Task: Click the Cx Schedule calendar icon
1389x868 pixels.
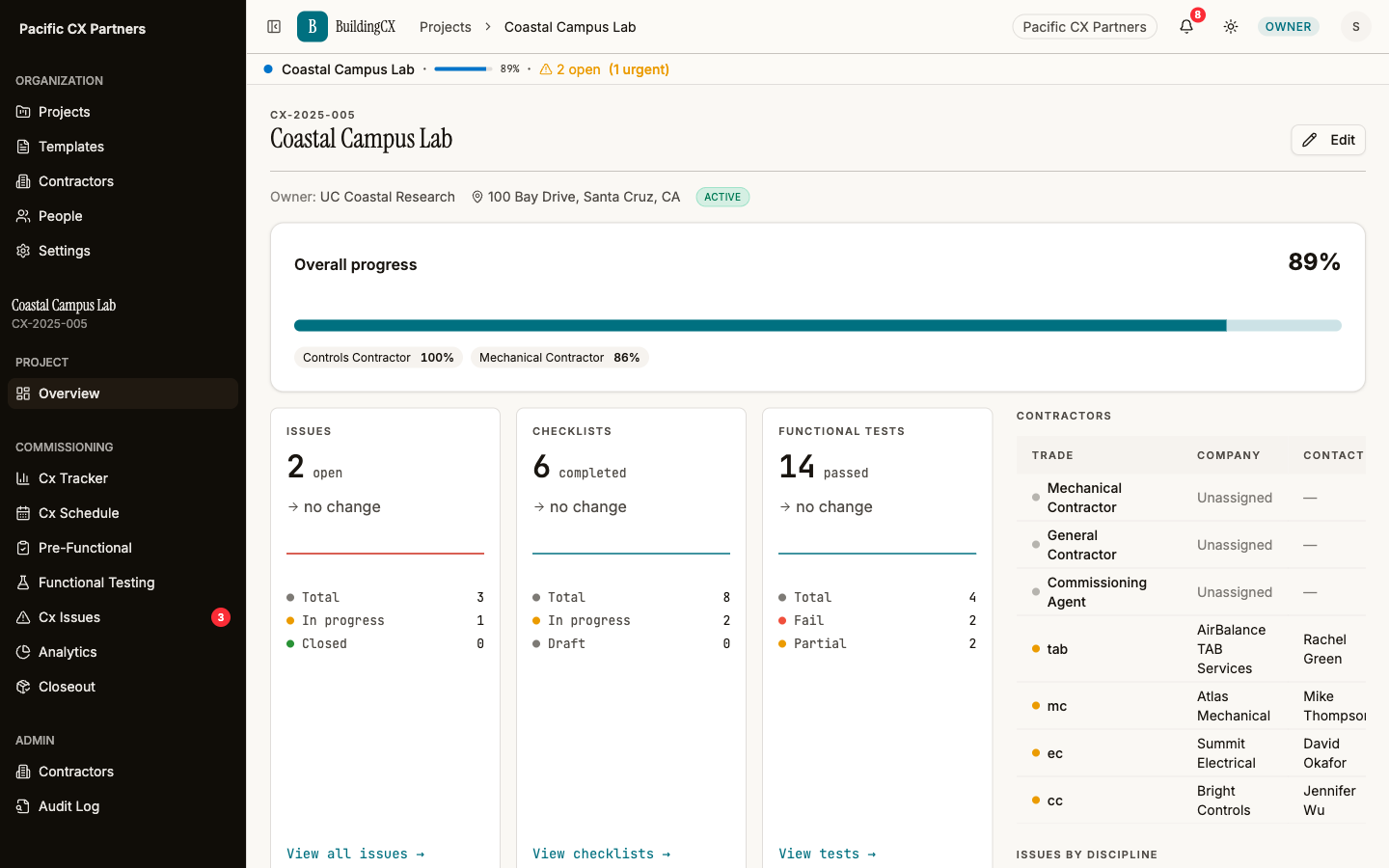Action: pyautogui.click(x=23, y=513)
